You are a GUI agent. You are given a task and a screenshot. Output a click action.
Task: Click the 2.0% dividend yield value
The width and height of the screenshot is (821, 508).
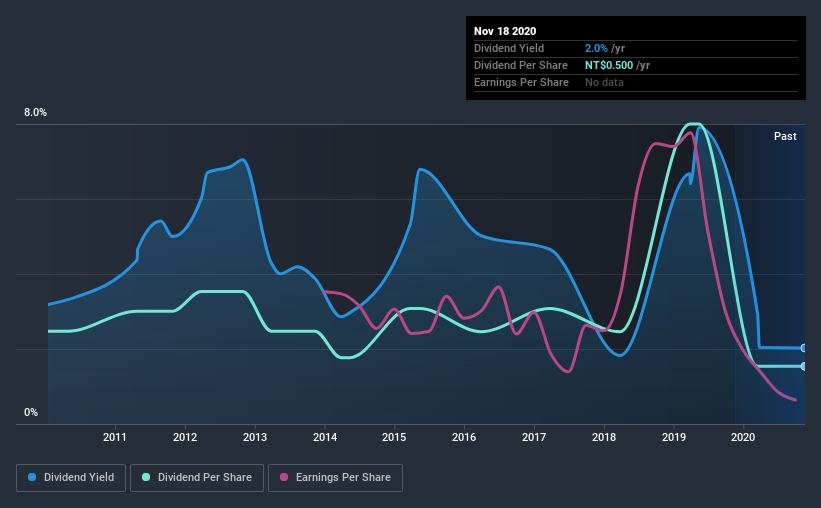(x=596, y=48)
